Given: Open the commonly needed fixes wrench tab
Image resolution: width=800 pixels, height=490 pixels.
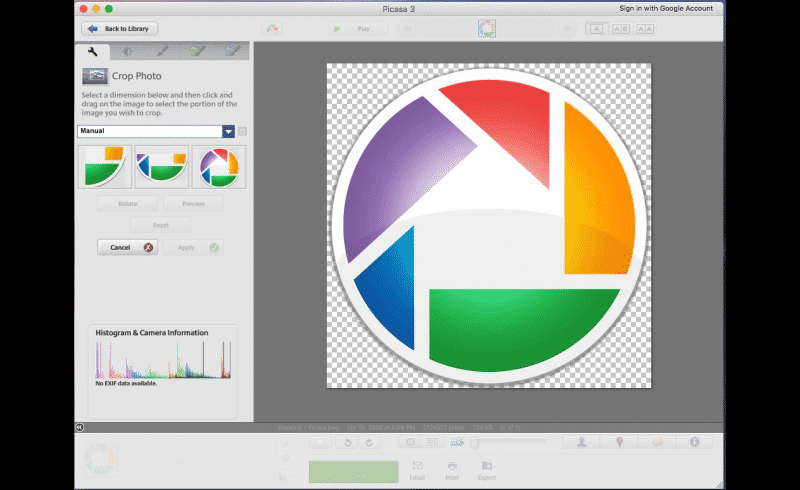Looking at the screenshot, I should pyautogui.click(x=92, y=52).
